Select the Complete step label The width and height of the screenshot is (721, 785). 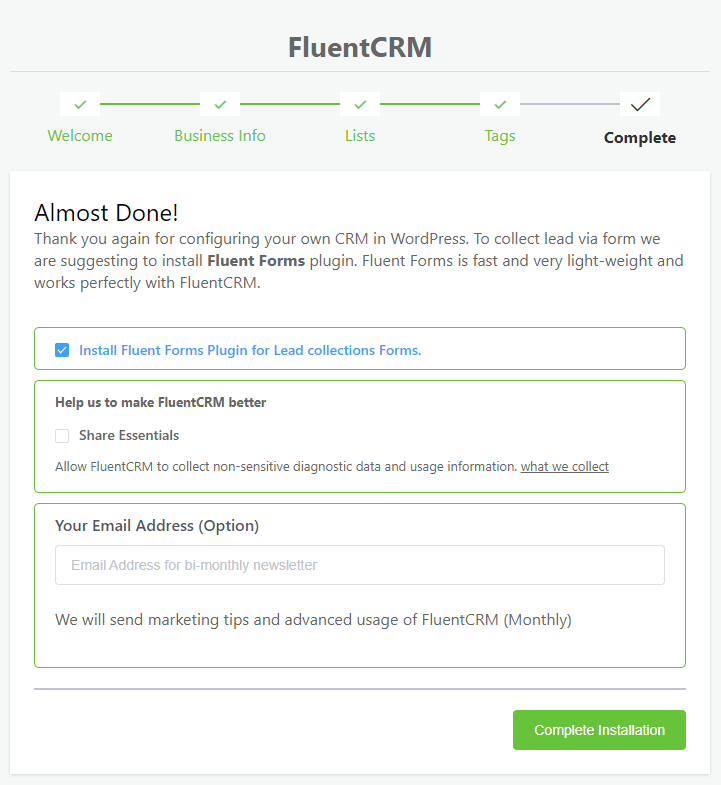click(640, 138)
